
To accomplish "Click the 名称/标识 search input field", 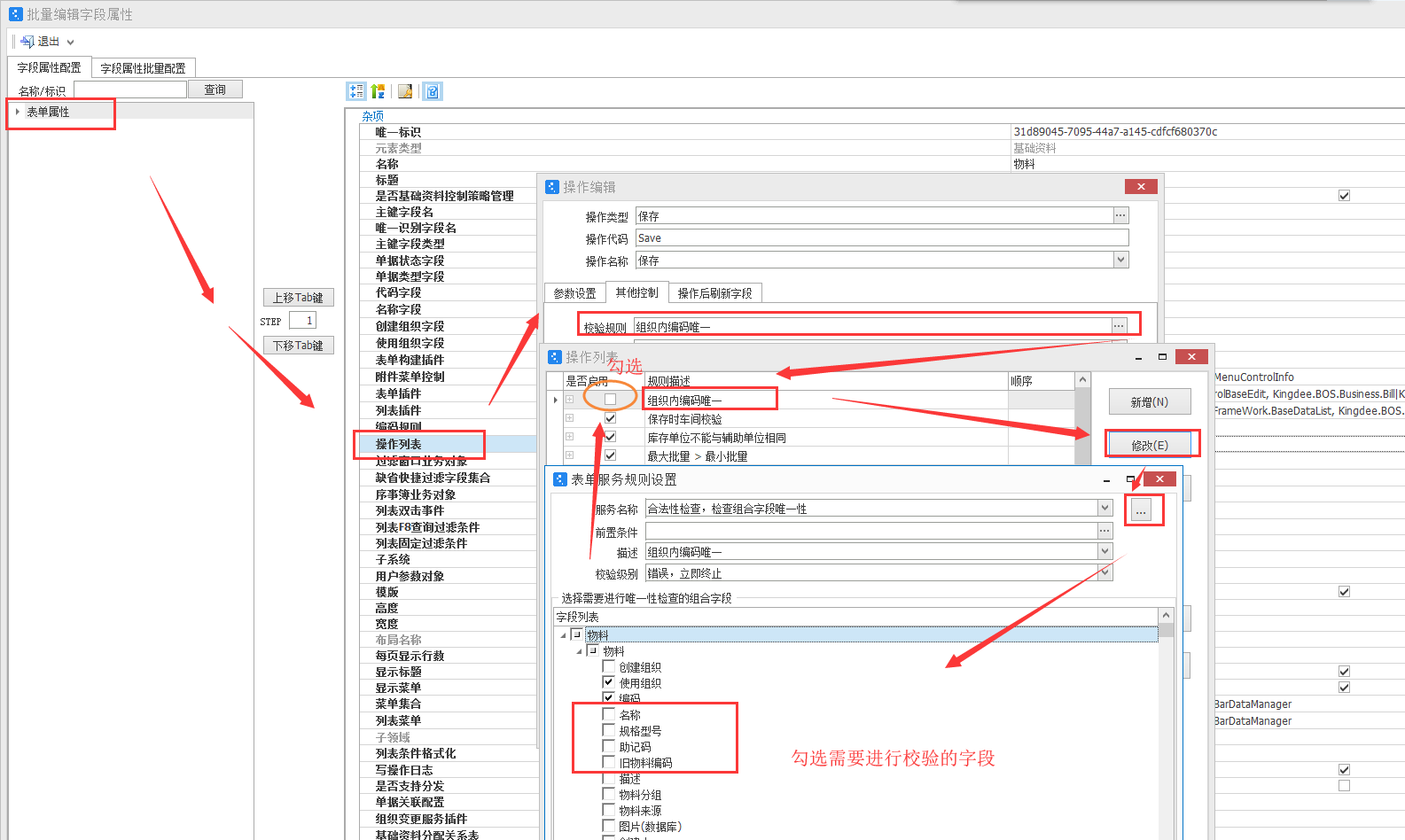I will (130, 89).
